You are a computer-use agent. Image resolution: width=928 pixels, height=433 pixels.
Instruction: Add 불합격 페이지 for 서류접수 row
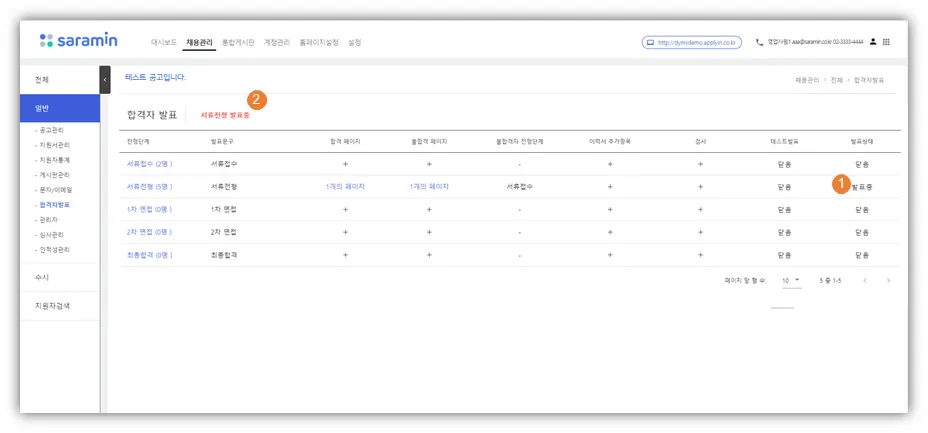click(x=429, y=164)
